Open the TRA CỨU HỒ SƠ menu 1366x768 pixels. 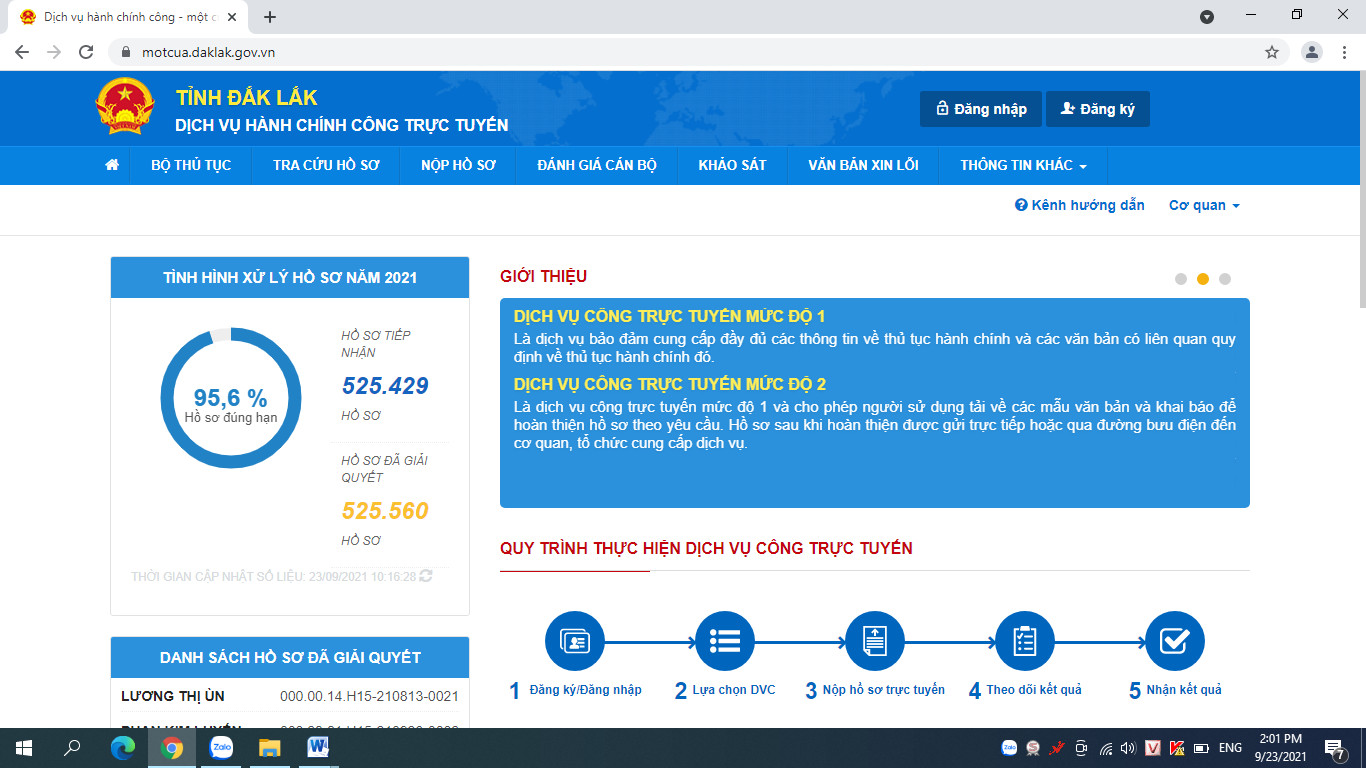(326, 165)
